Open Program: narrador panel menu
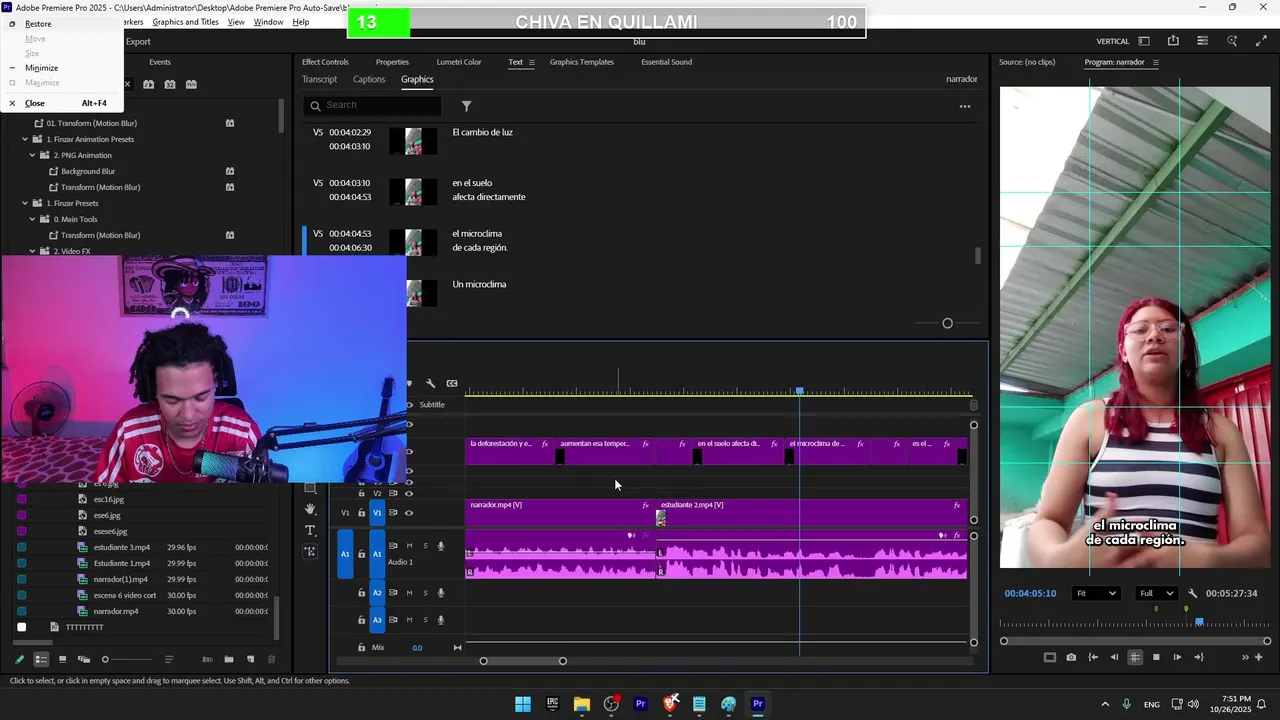Image resolution: width=1280 pixels, height=720 pixels. pos(1156,62)
